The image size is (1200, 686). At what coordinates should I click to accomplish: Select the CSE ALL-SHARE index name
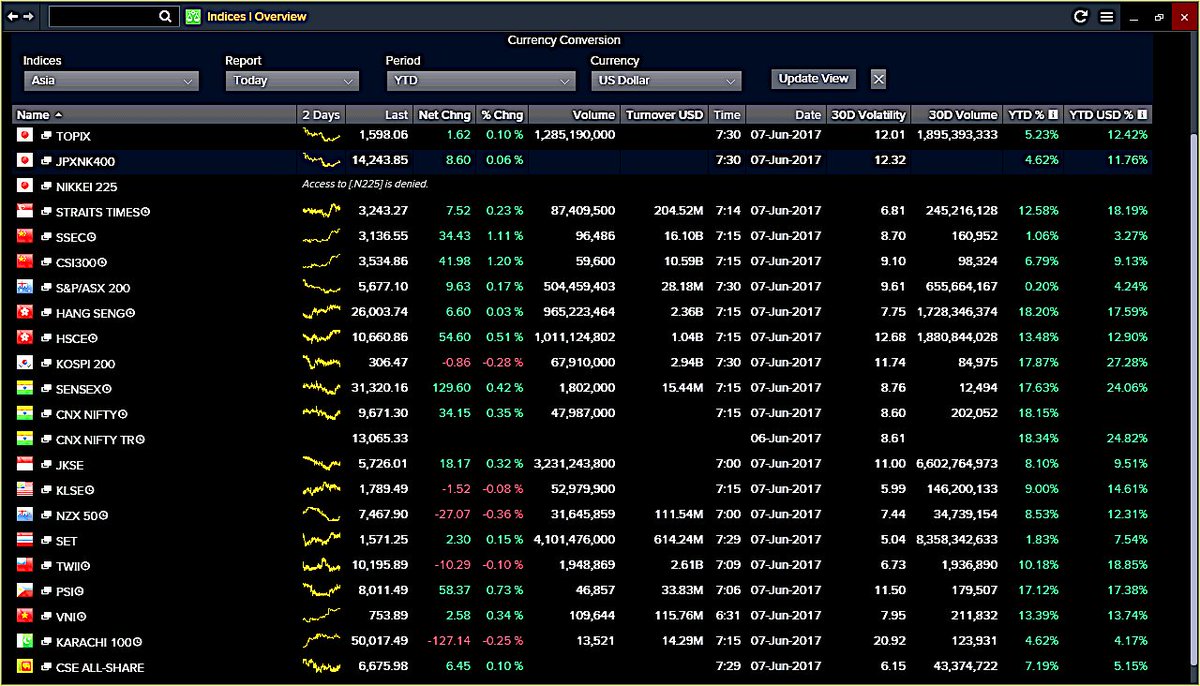click(100, 667)
